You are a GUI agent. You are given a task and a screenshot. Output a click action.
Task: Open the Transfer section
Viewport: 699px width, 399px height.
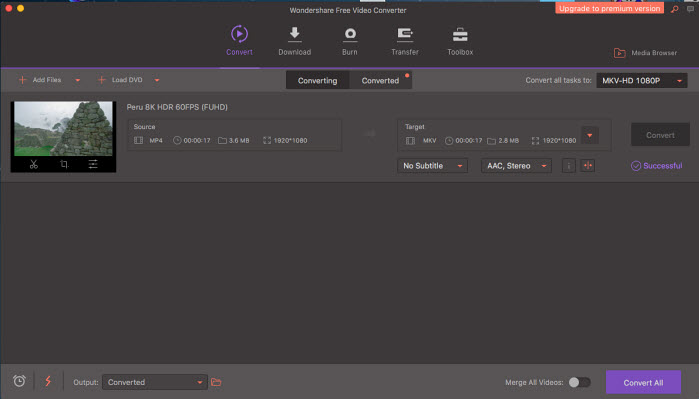coord(405,41)
